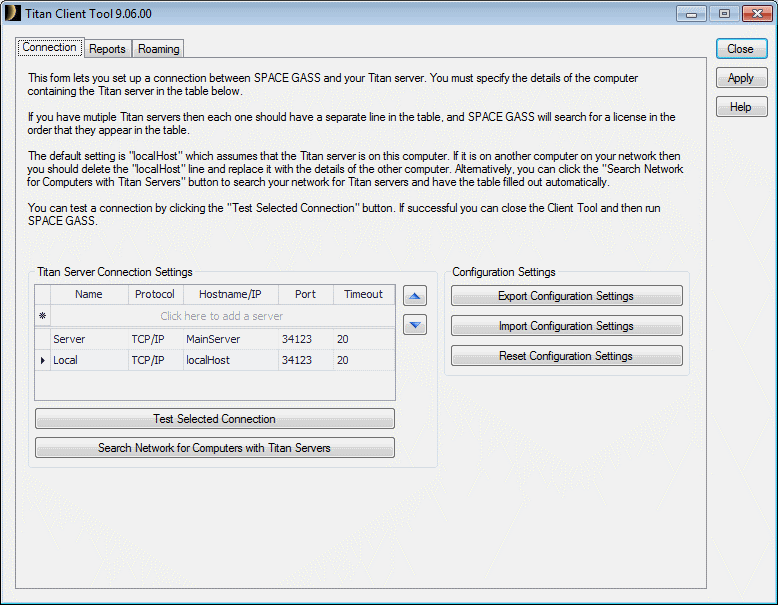Test the selected connection

pyautogui.click(x=215, y=419)
